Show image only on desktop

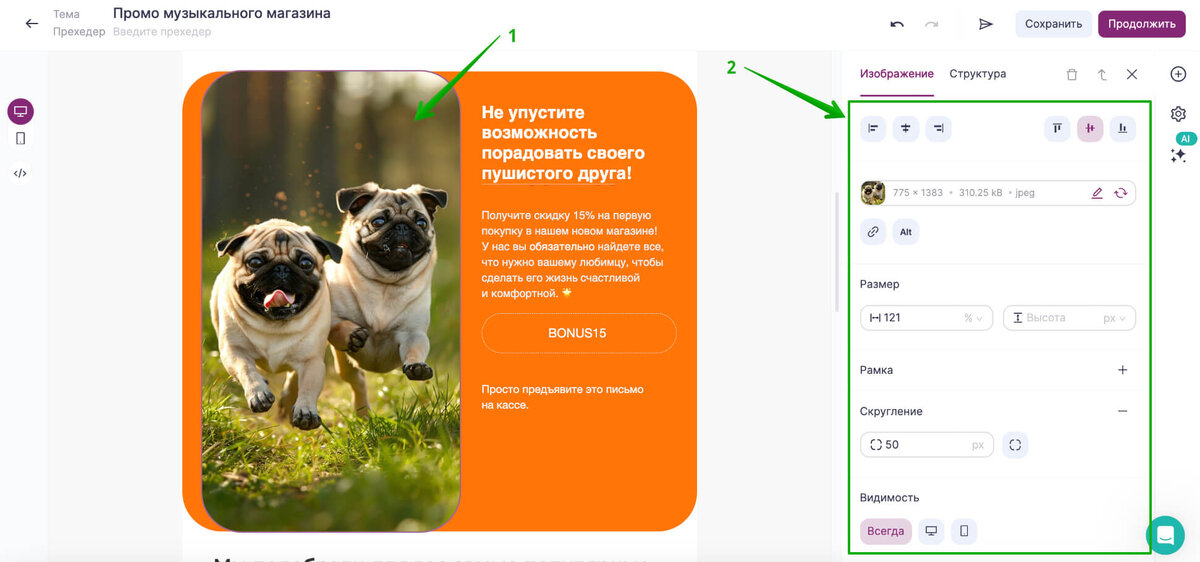(x=931, y=531)
